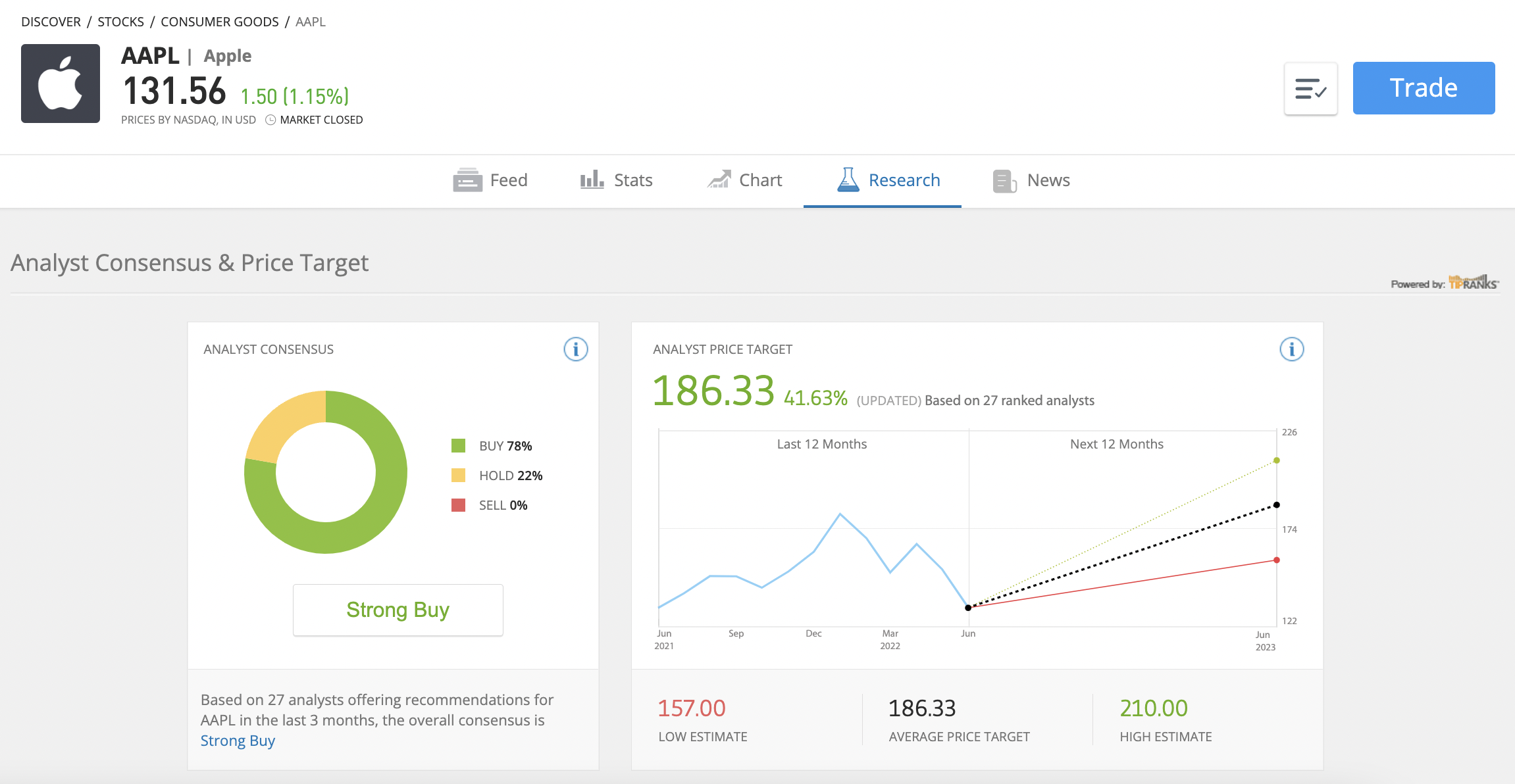Click the 1.50 (1.15%) price change

tap(295, 97)
